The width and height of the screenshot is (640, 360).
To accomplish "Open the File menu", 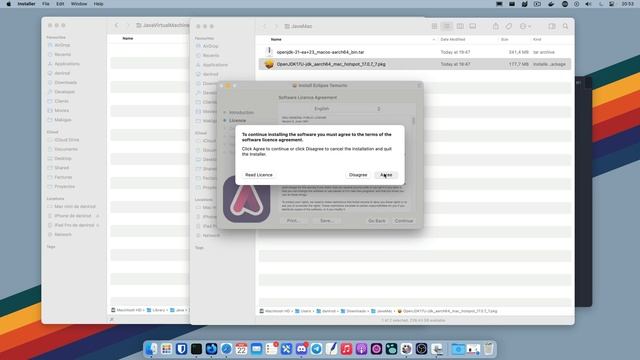I will tap(46, 4).
